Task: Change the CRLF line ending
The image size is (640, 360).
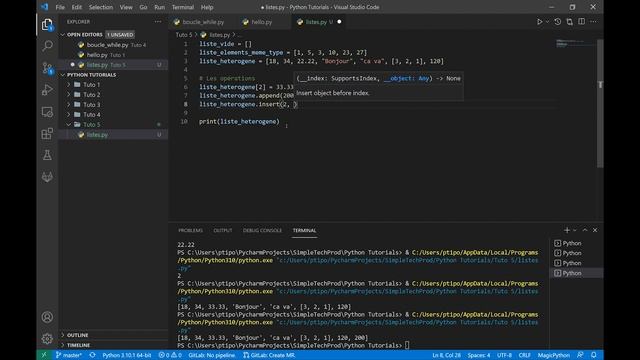Action: [x=524, y=355]
